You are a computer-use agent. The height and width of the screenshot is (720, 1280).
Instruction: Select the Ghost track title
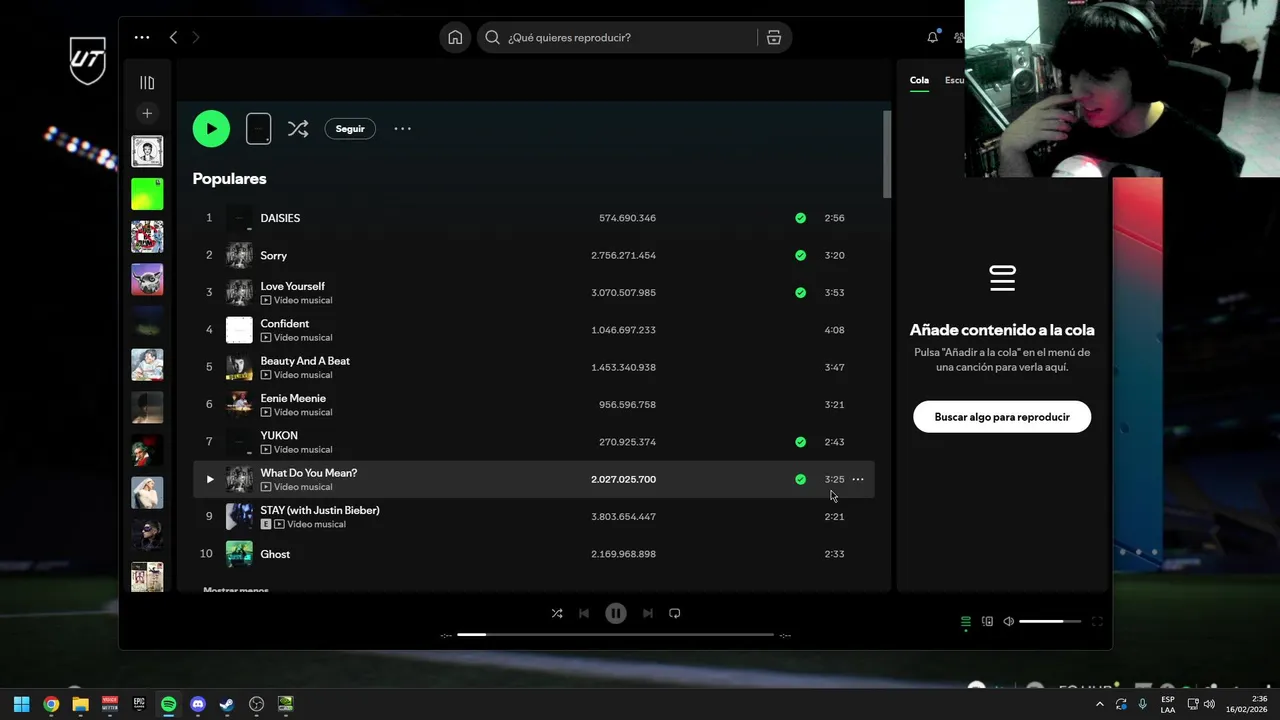[275, 554]
